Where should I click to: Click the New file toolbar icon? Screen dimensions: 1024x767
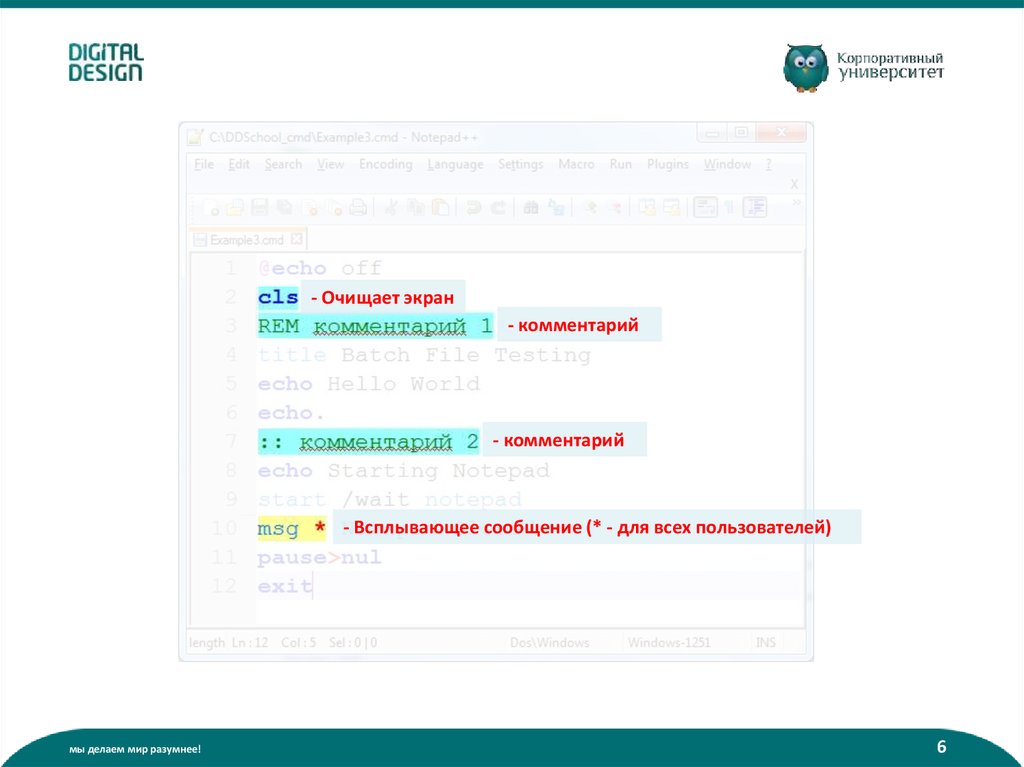[x=211, y=208]
